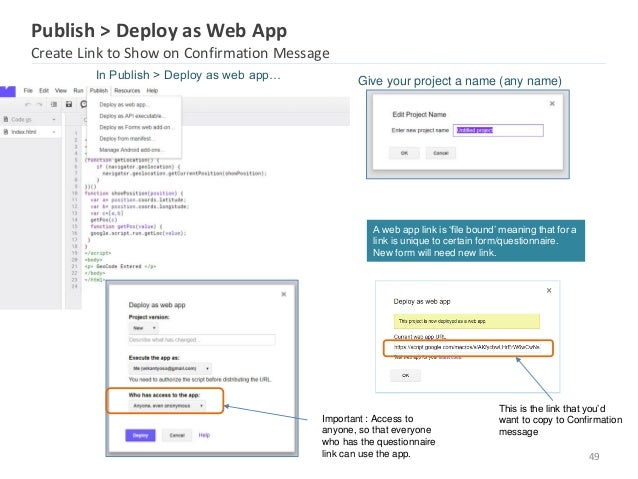Choose Manage Android add-ons... entry
The width and height of the screenshot is (638, 479).
pyautogui.click(x=131, y=150)
